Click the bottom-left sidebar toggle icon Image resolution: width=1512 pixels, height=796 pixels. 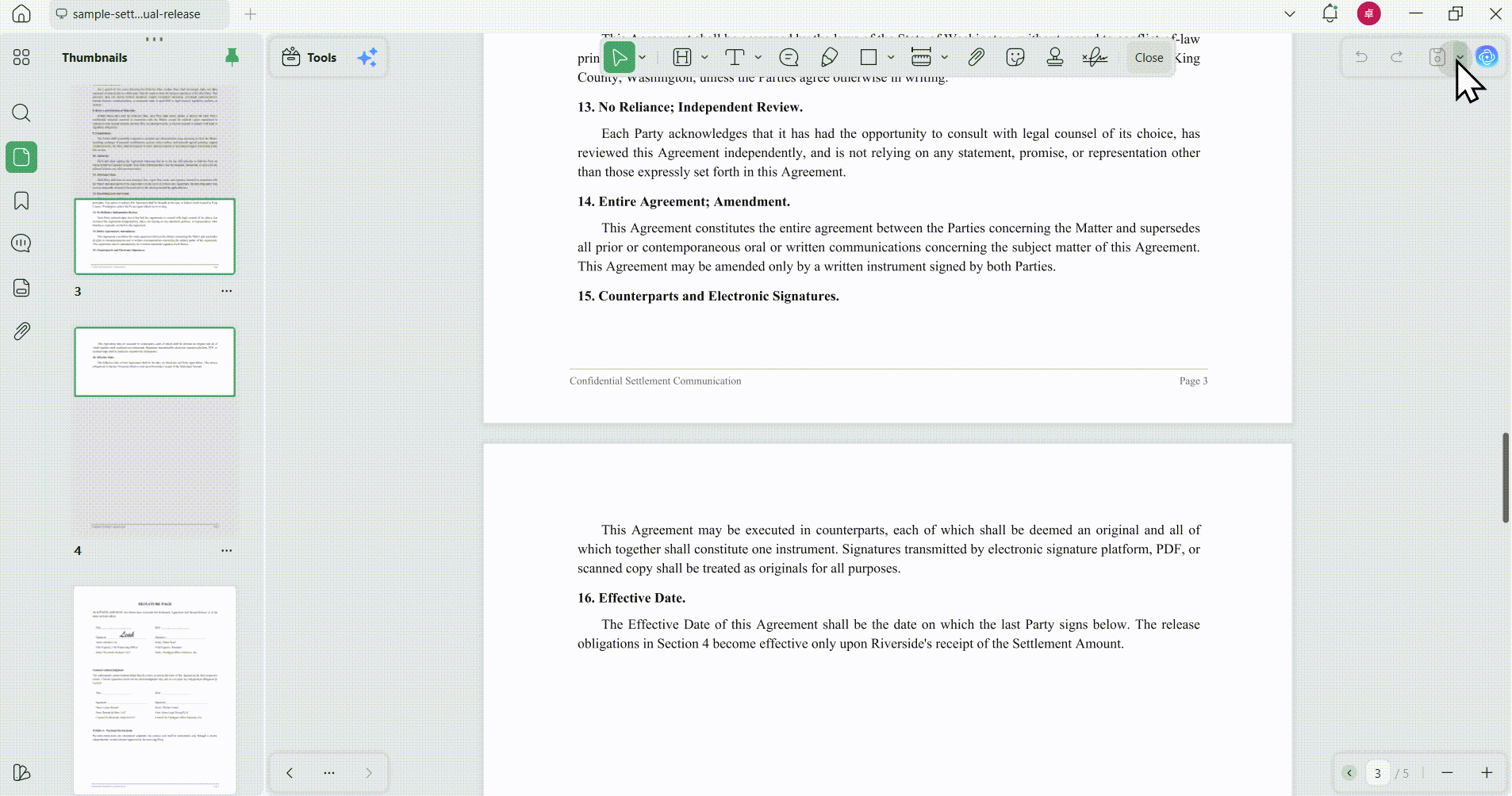21,772
